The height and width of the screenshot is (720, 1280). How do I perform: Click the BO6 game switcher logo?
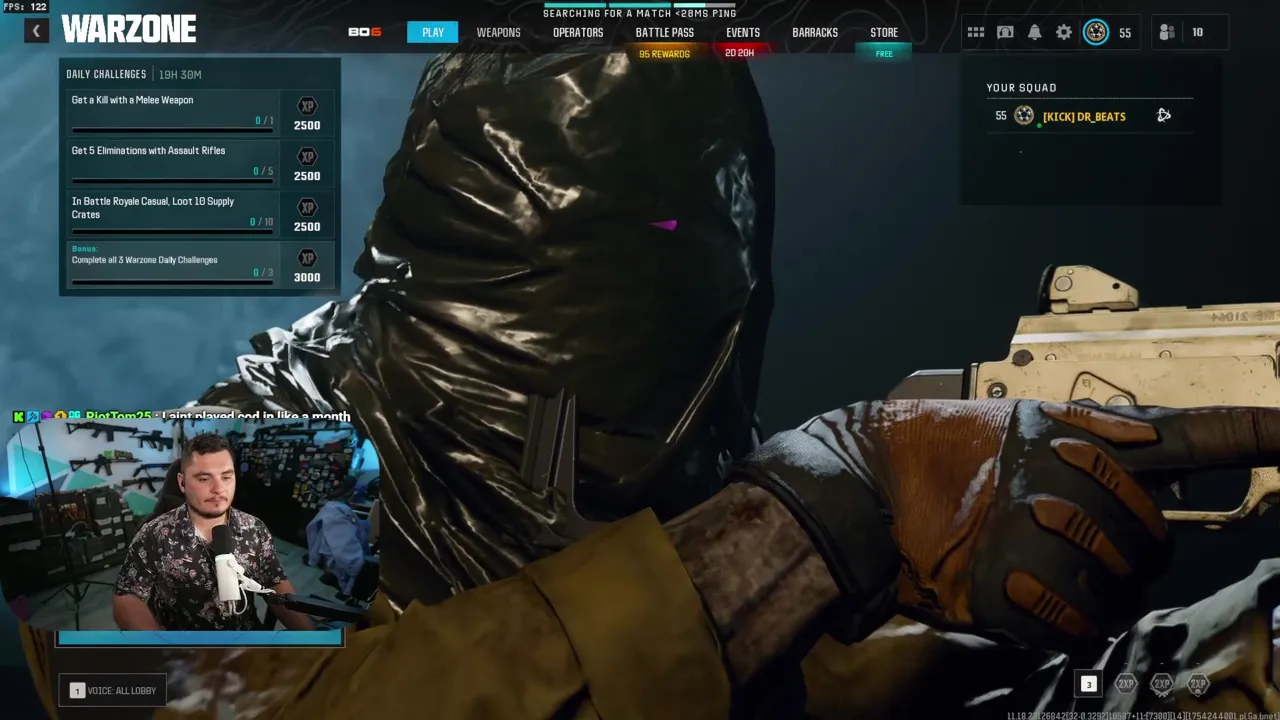coord(364,32)
